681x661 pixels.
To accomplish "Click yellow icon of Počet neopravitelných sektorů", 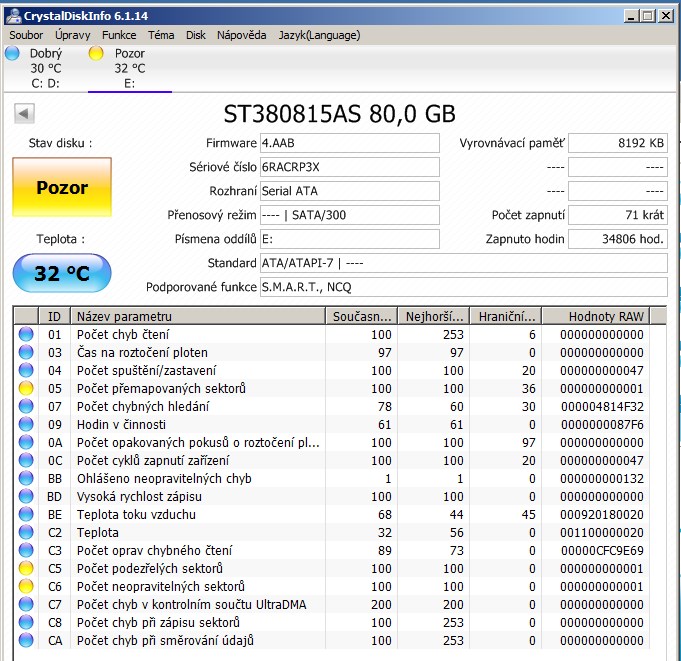I will coord(26,586).
